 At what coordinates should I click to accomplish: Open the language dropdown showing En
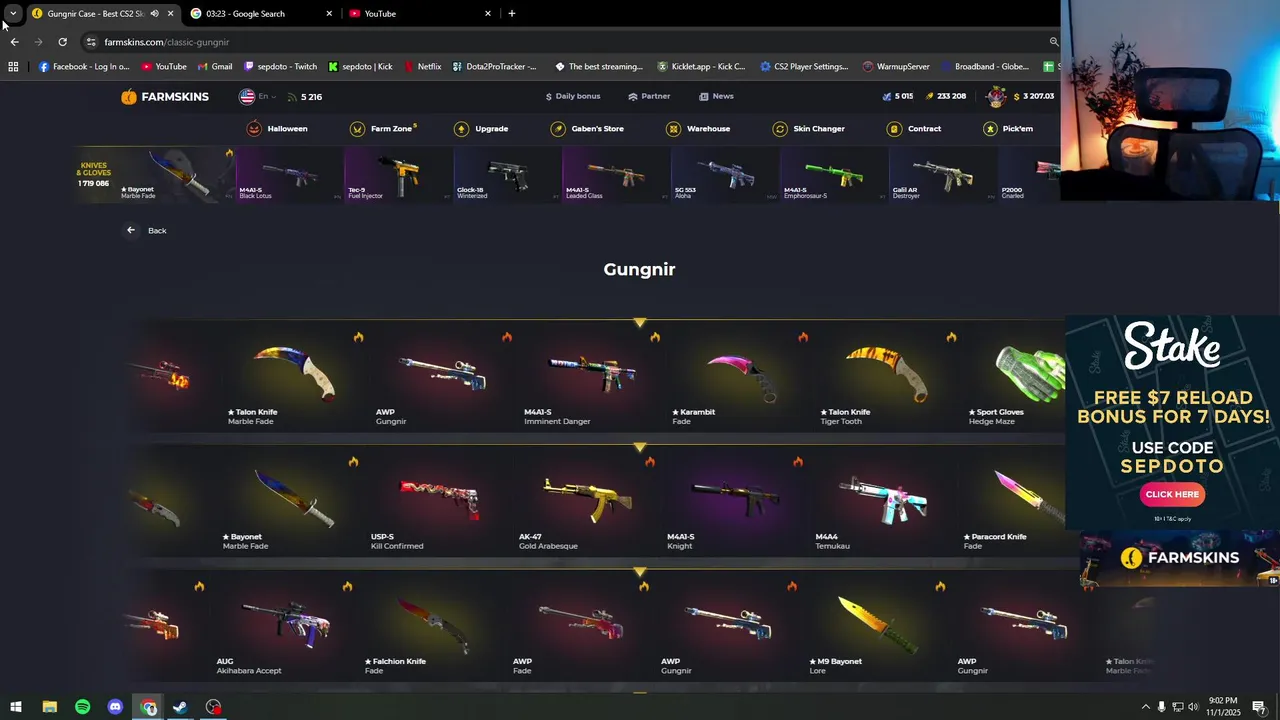pyautogui.click(x=257, y=97)
